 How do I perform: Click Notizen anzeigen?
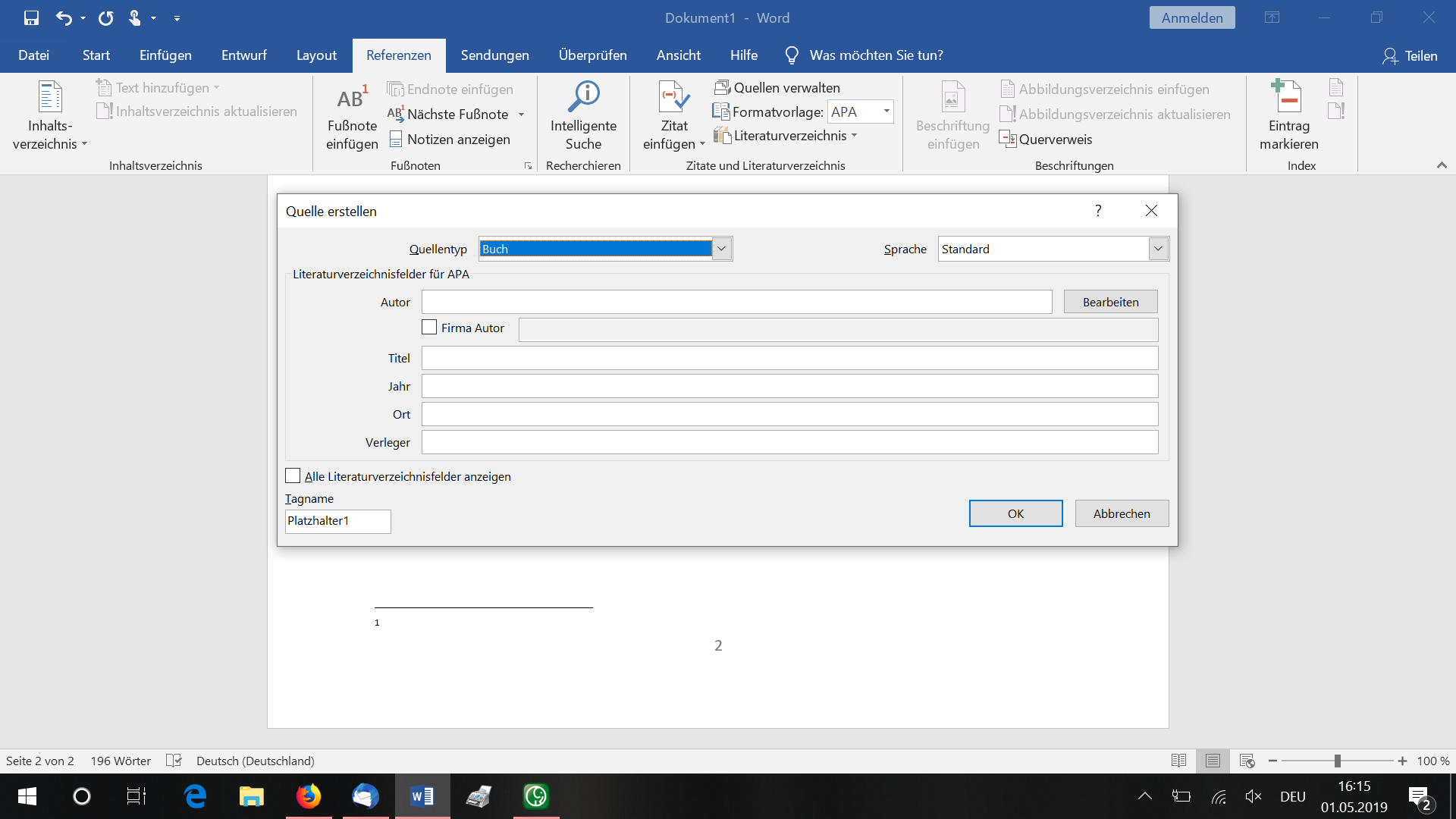[x=449, y=139]
